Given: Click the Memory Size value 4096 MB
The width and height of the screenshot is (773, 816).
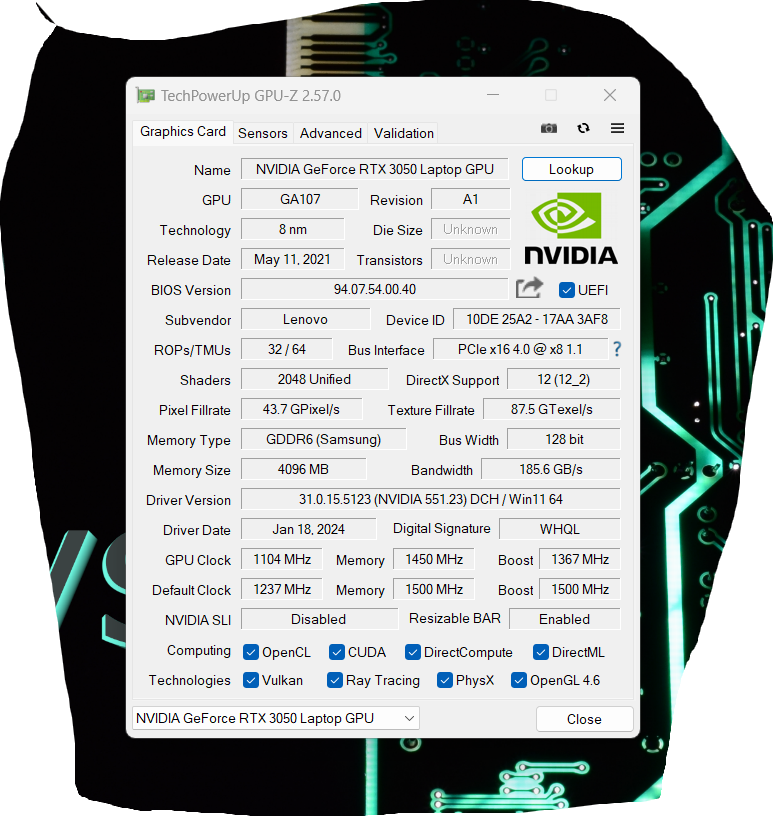Looking at the screenshot, I should click(303, 469).
